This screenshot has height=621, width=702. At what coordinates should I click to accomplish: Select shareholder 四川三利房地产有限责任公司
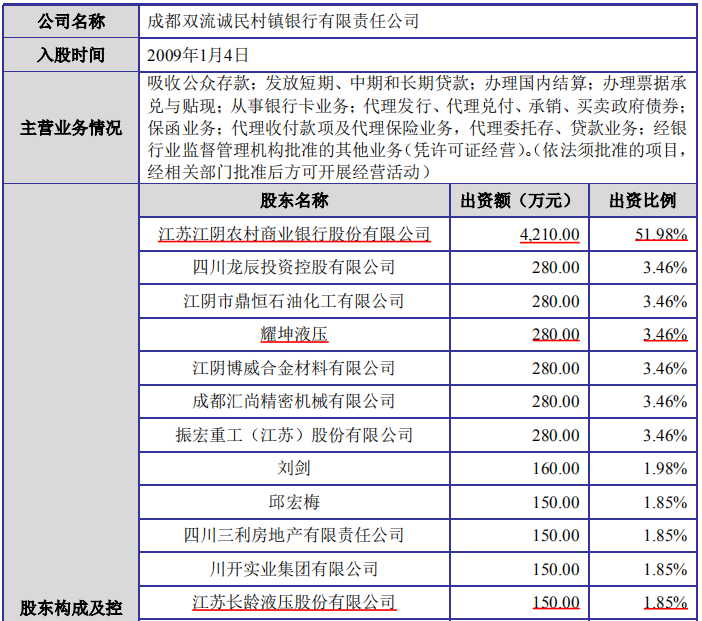click(294, 535)
